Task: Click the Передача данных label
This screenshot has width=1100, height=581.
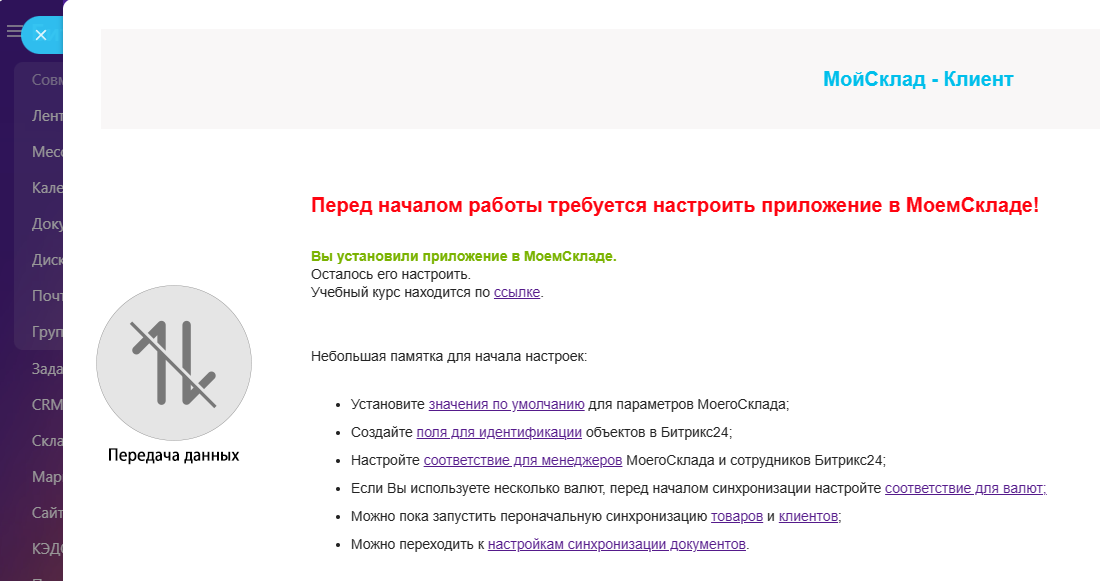Action: pyautogui.click(x=174, y=455)
